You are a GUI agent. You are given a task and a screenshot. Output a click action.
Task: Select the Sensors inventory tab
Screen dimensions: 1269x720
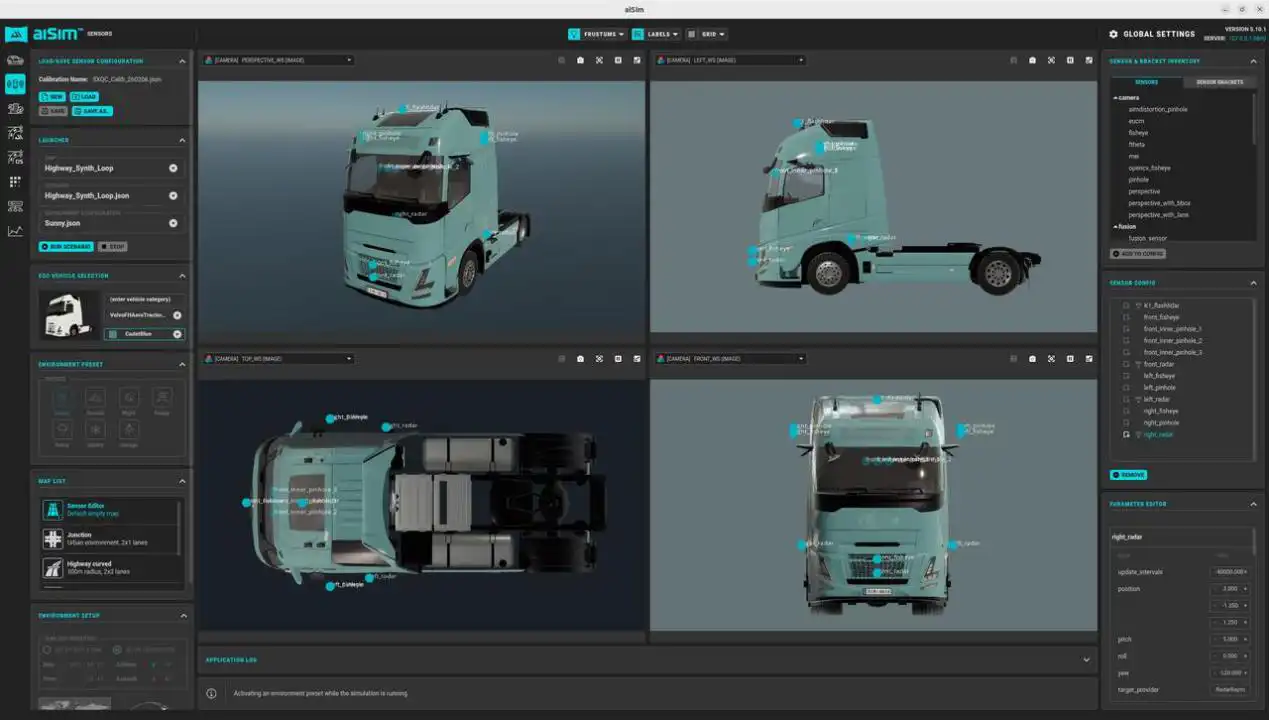click(x=1146, y=82)
